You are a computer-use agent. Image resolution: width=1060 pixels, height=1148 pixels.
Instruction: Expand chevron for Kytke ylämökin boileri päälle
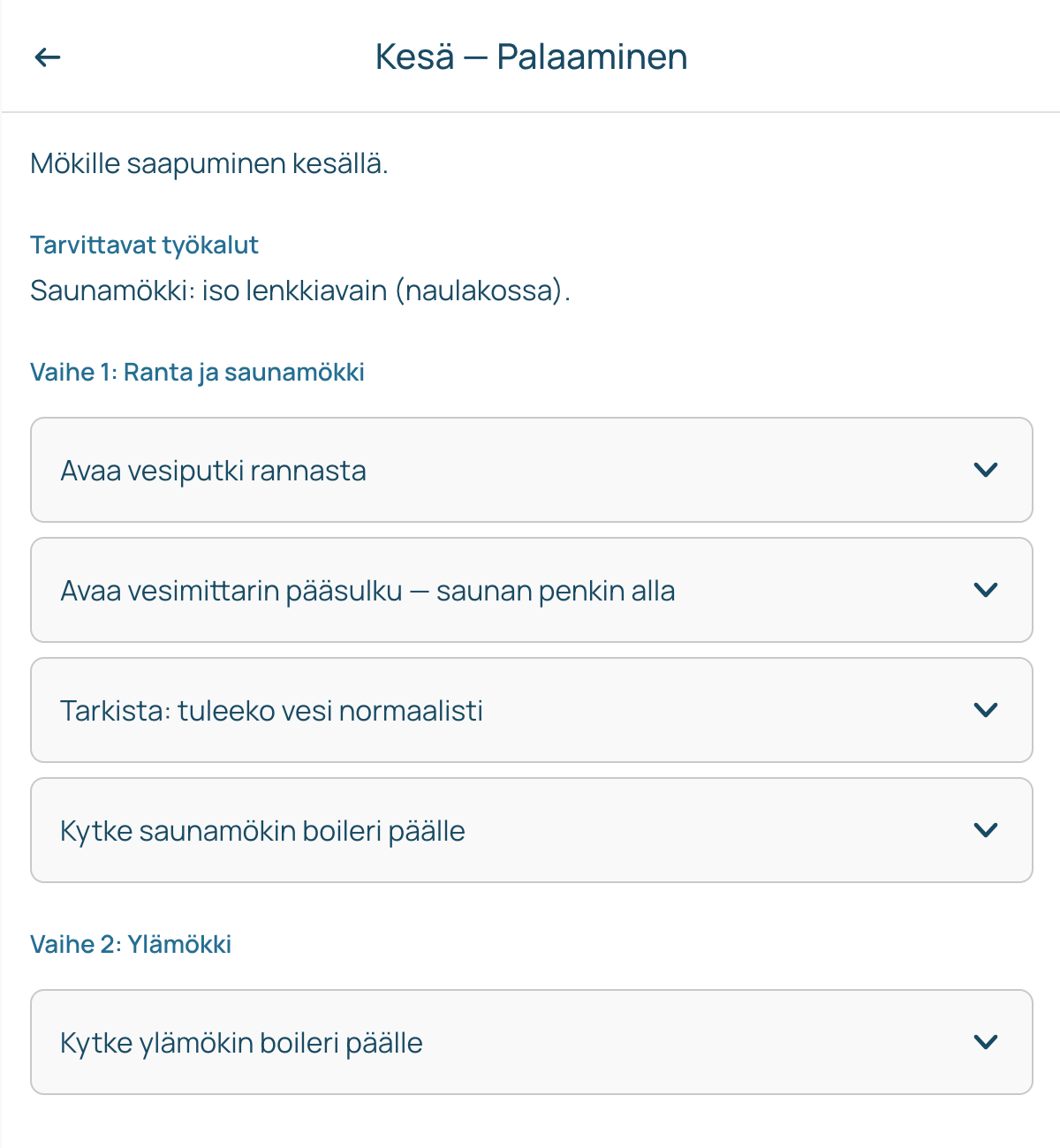coord(986,1042)
